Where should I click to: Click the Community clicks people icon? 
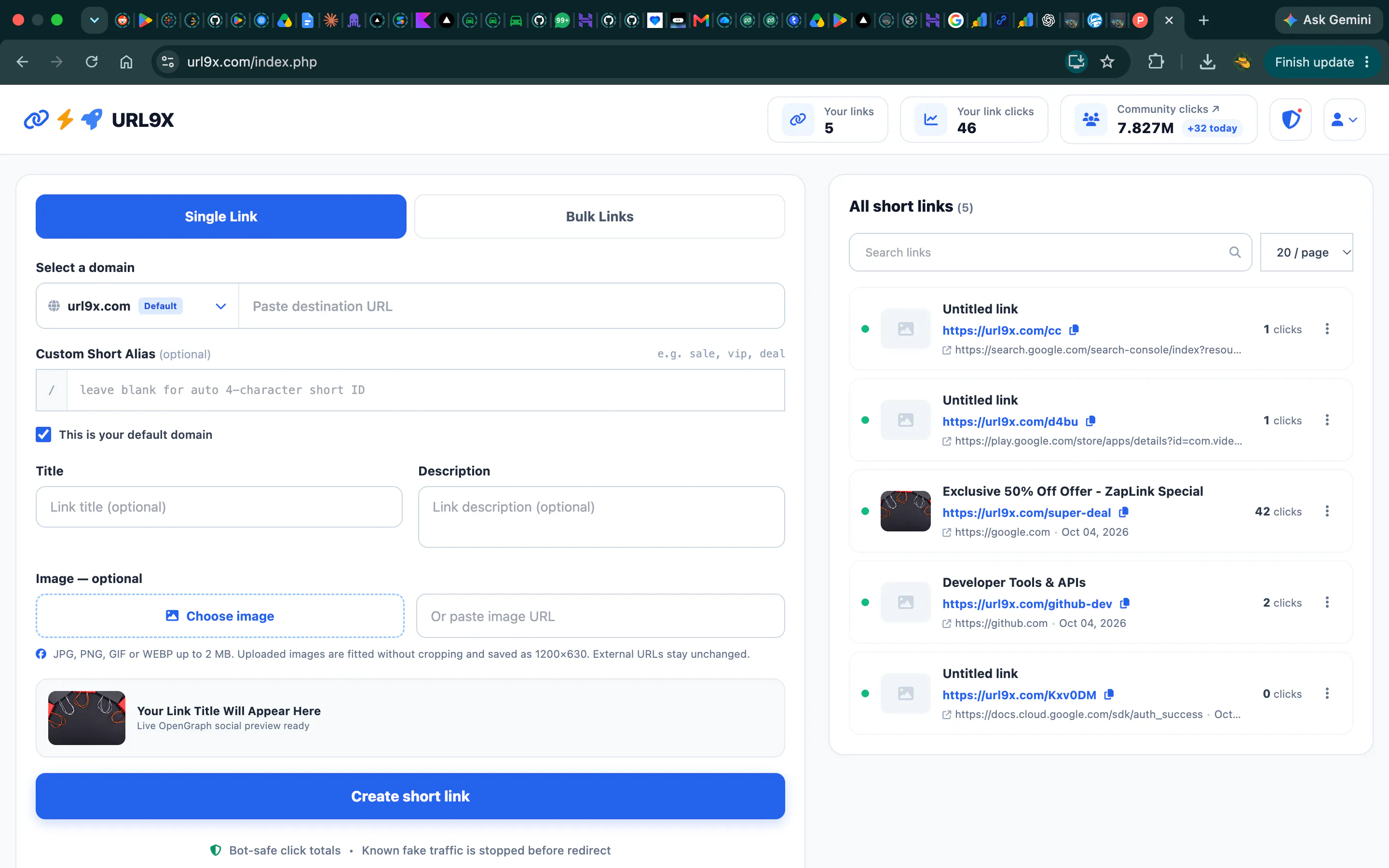point(1090,120)
